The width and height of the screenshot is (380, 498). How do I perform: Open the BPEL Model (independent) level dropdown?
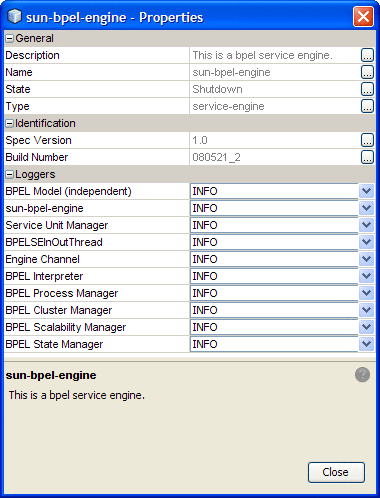point(366,191)
